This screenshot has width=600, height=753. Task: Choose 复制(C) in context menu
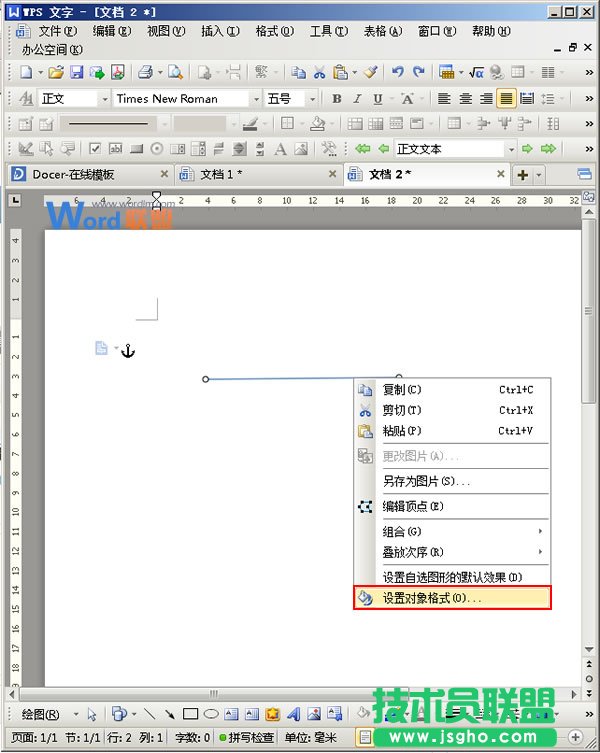pos(452,389)
